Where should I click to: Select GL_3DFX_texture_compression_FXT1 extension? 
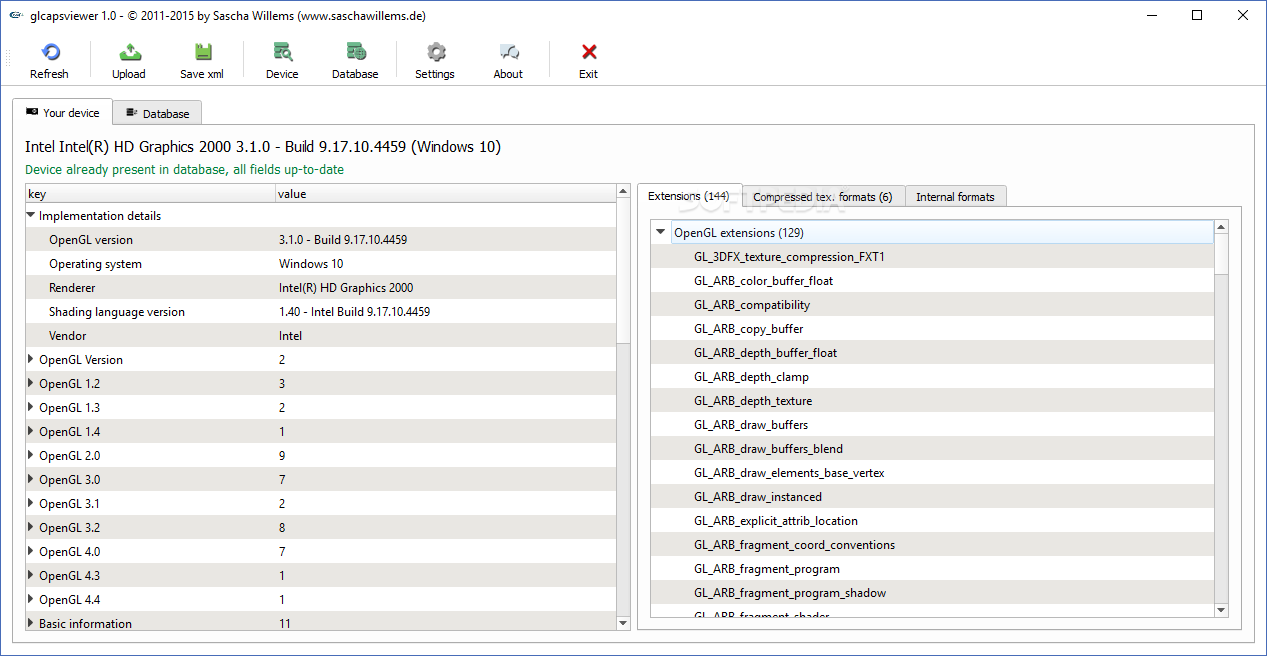932,257
